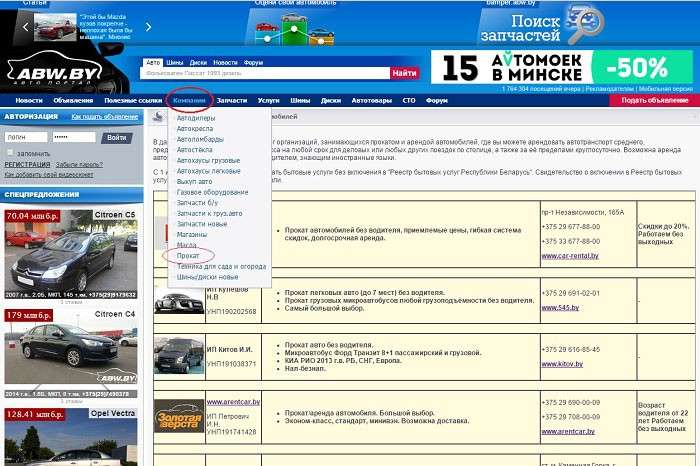Select the Авто search tab

tap(153, 62)
